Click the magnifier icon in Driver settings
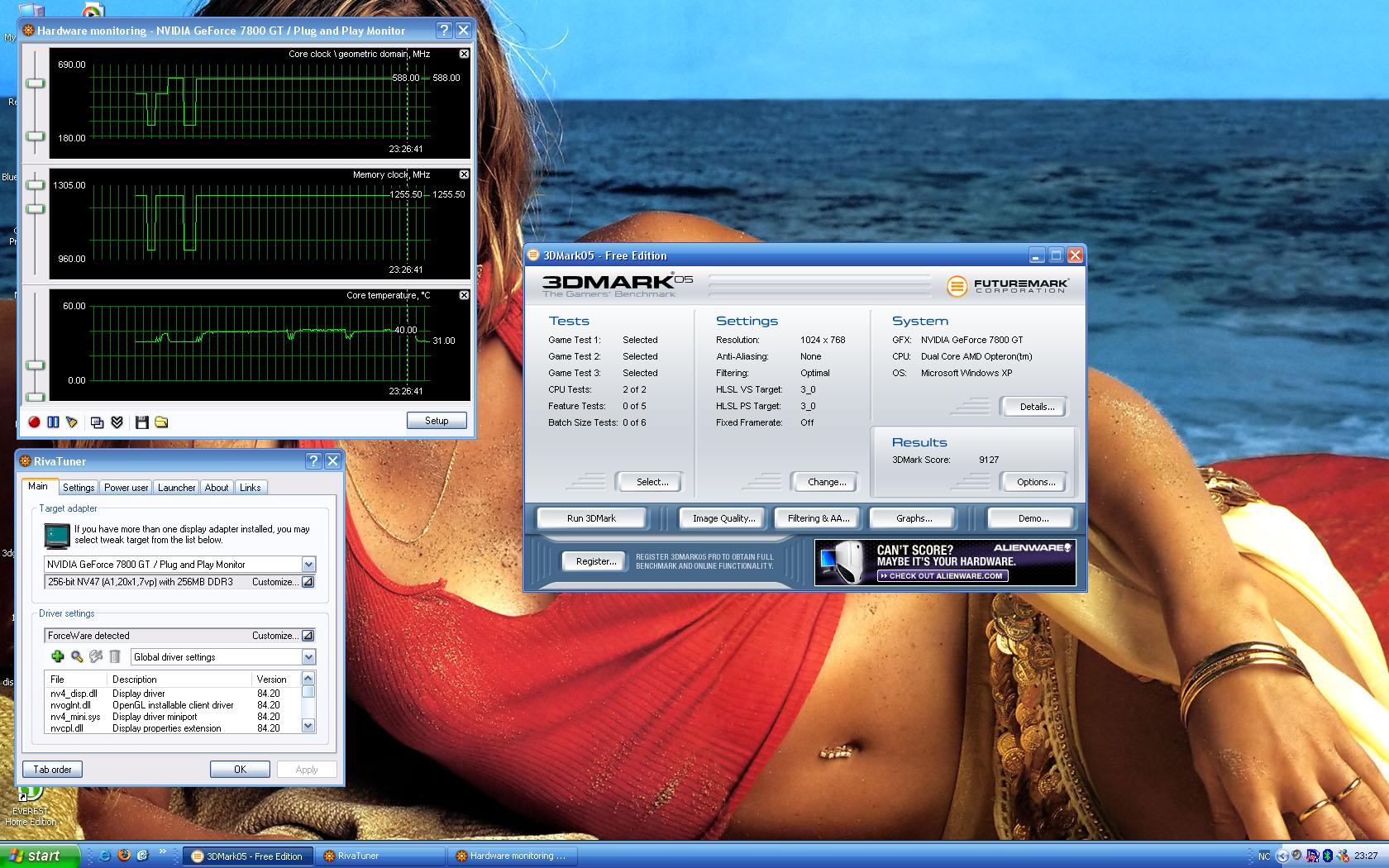The height and width of the screenshot is (868, 1389). (76, 656)
